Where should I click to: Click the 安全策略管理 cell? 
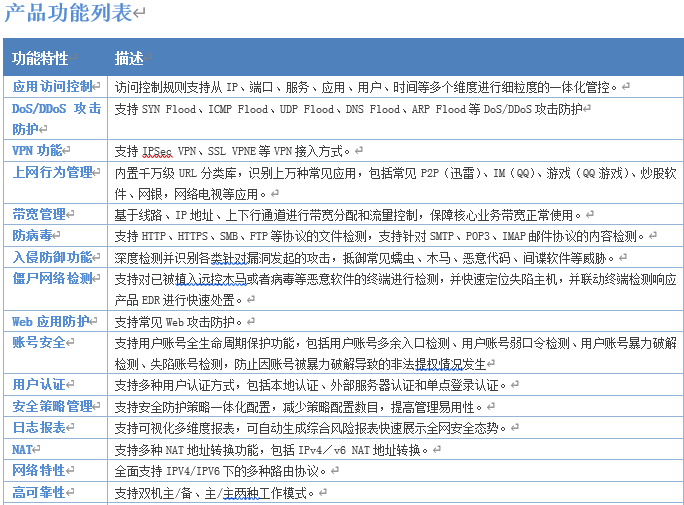(55, 406)
